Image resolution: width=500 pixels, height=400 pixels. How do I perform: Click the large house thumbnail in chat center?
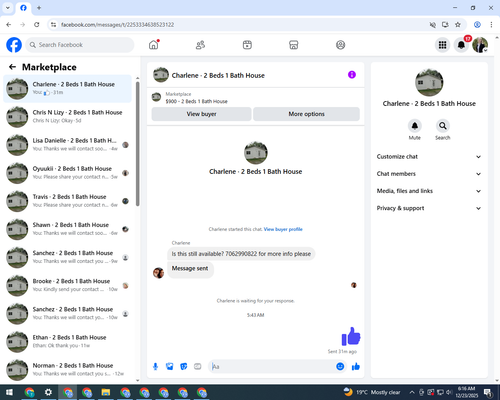256,153
